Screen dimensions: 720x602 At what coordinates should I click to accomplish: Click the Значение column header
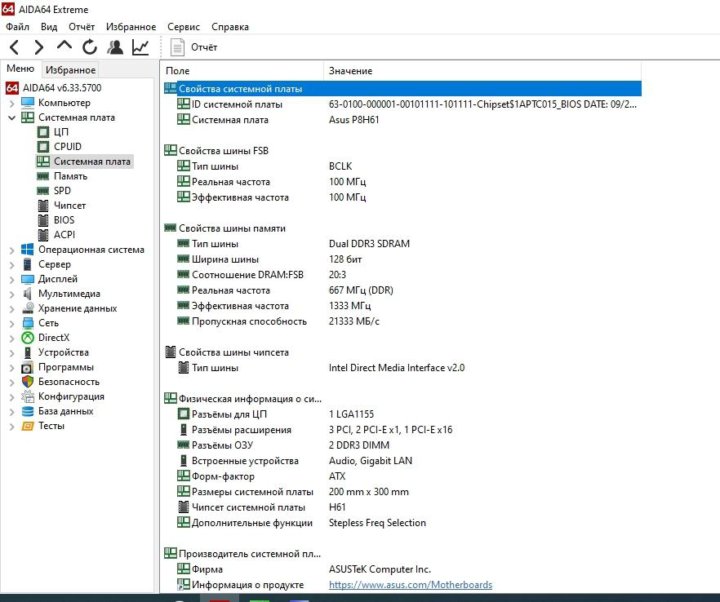pos(350,71)
